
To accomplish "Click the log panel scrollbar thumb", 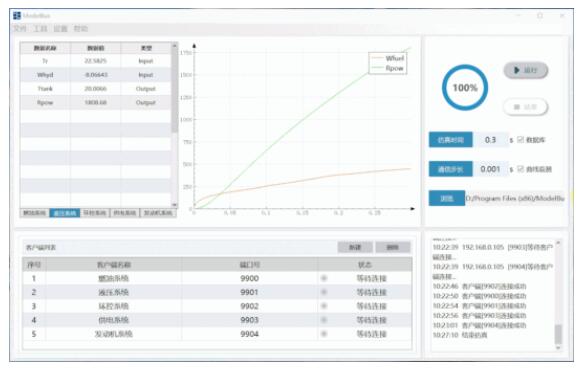I will (558, 334).
